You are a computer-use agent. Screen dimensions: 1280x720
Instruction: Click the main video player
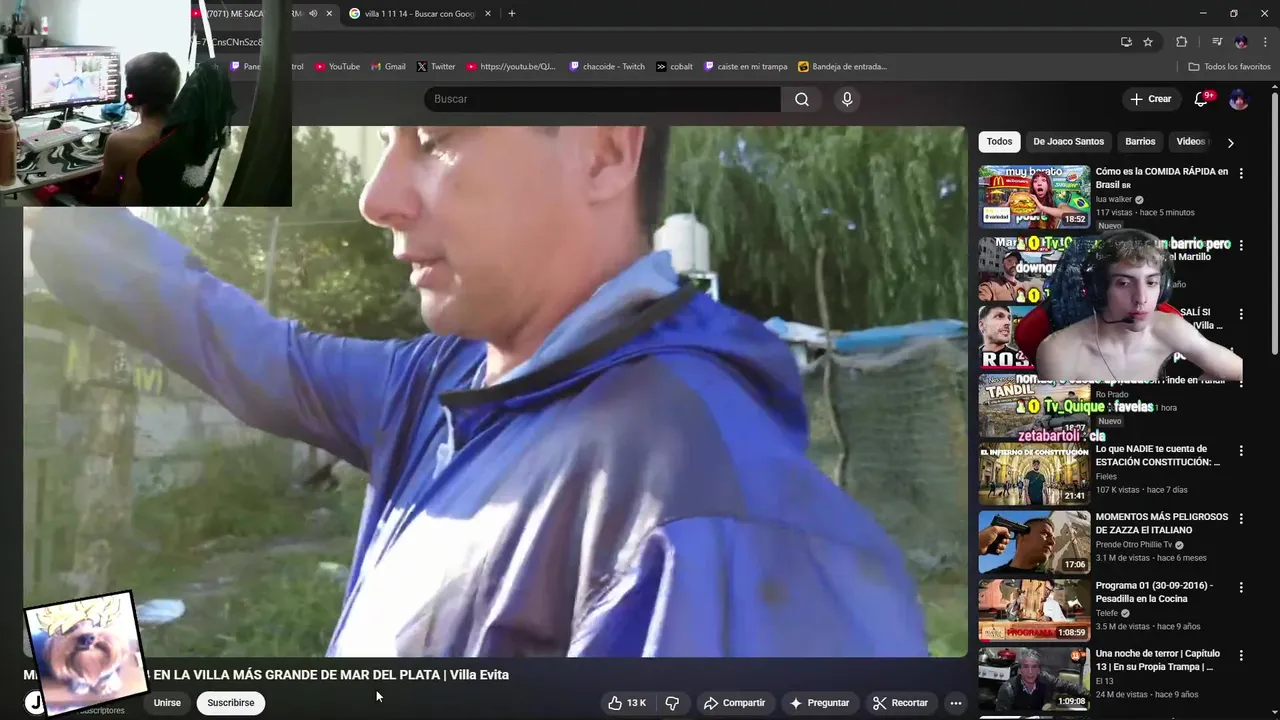click(495, 391)
